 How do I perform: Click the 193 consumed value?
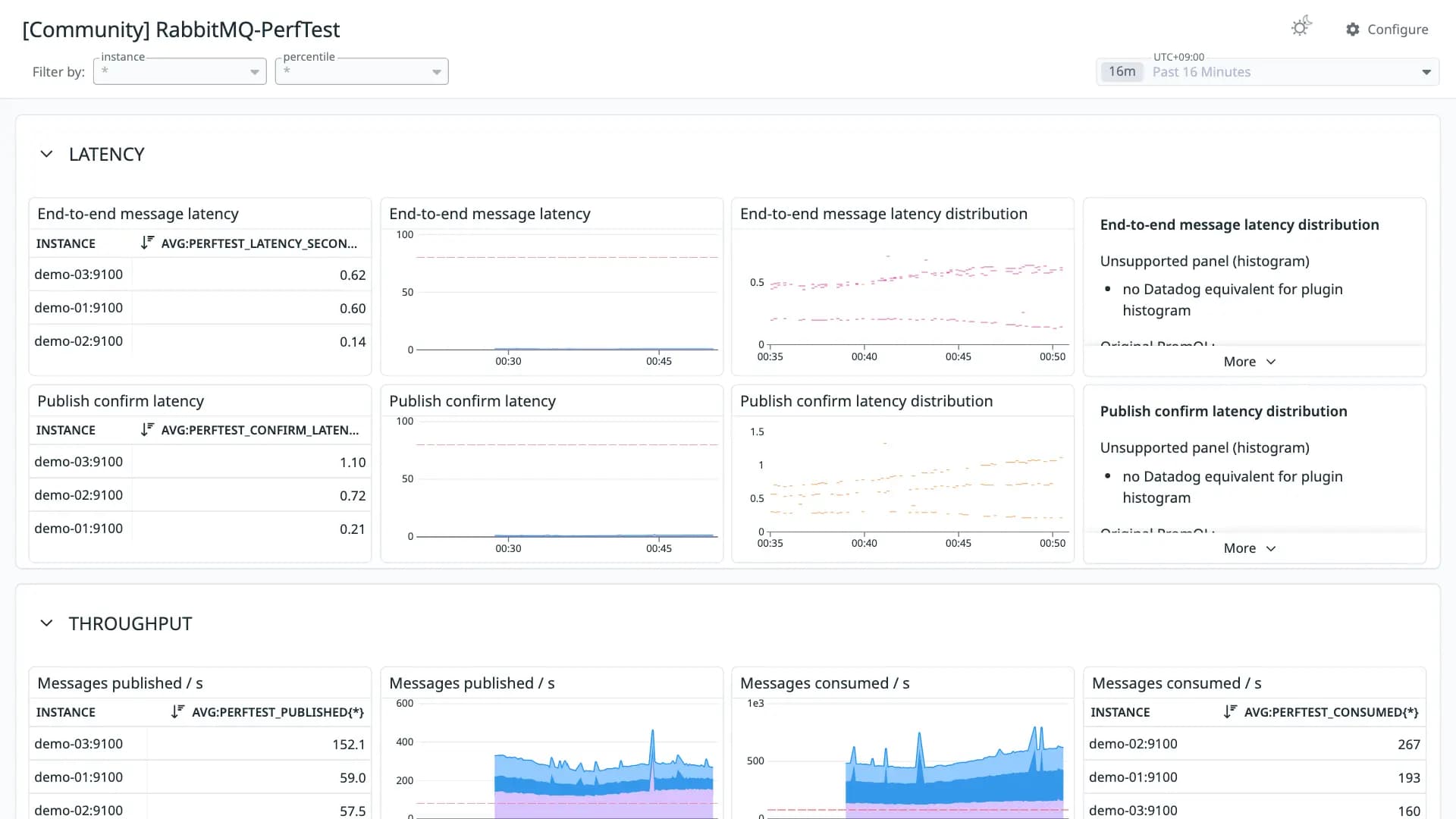coord(1409,778)
